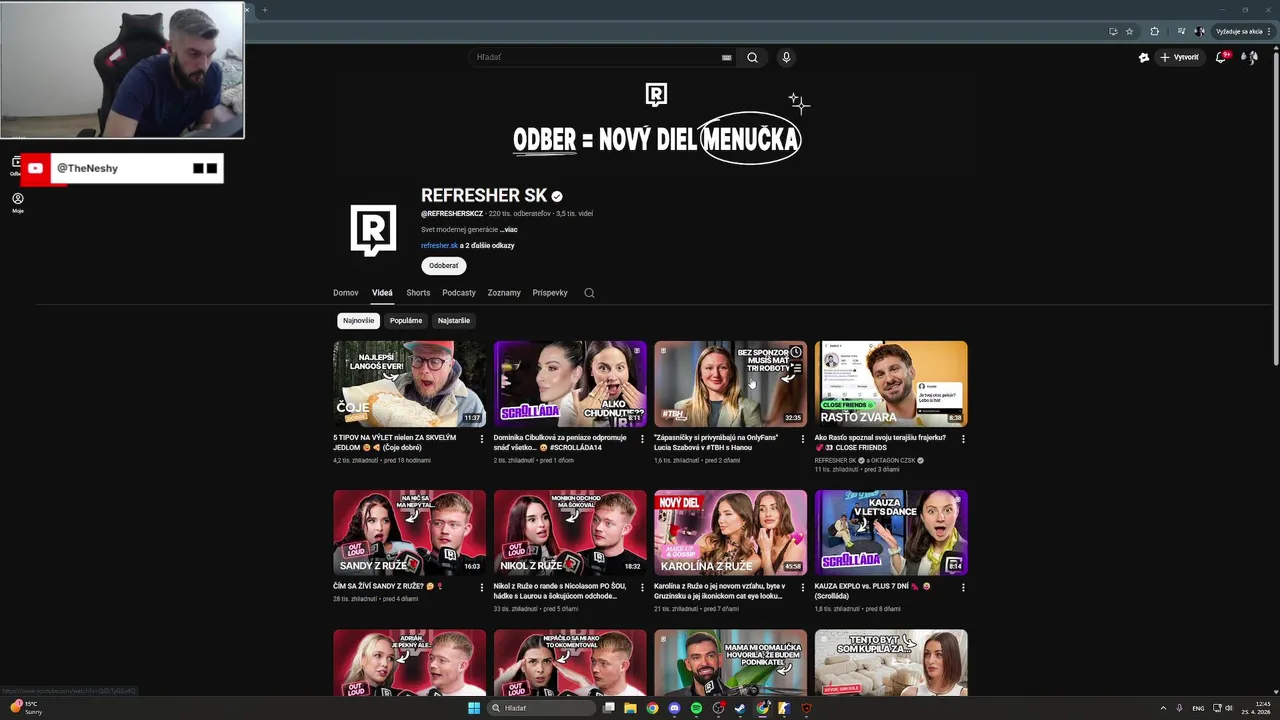The width and height of the screenshot is (1280, 720).
Task: Open the refresher.sk link
Action: click(x=439, y=246)
